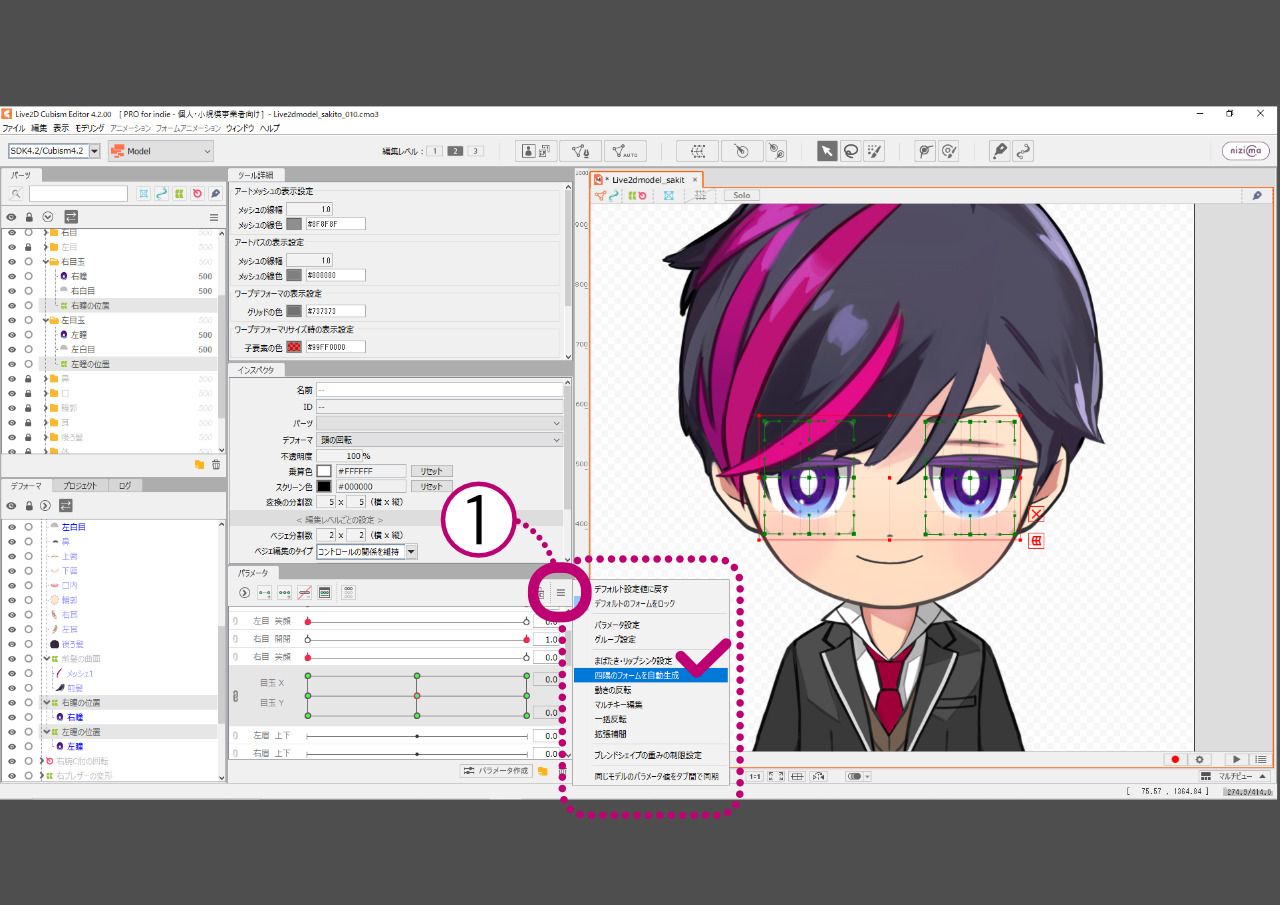1280x905 pixels.
Task: Choose 動きの反転 from the menu
Action: tap(612, 690)
